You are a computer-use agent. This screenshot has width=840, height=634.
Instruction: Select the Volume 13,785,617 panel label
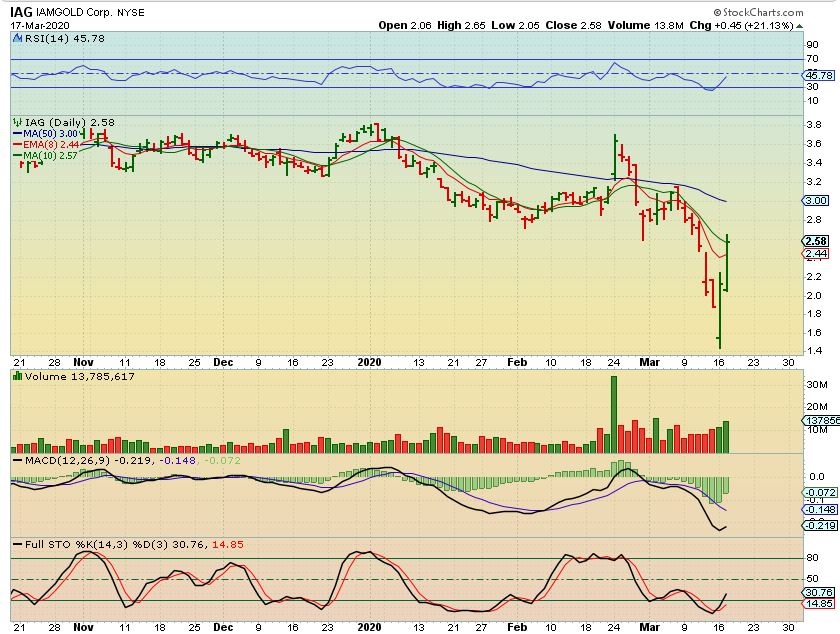click(x=80, y=376)
